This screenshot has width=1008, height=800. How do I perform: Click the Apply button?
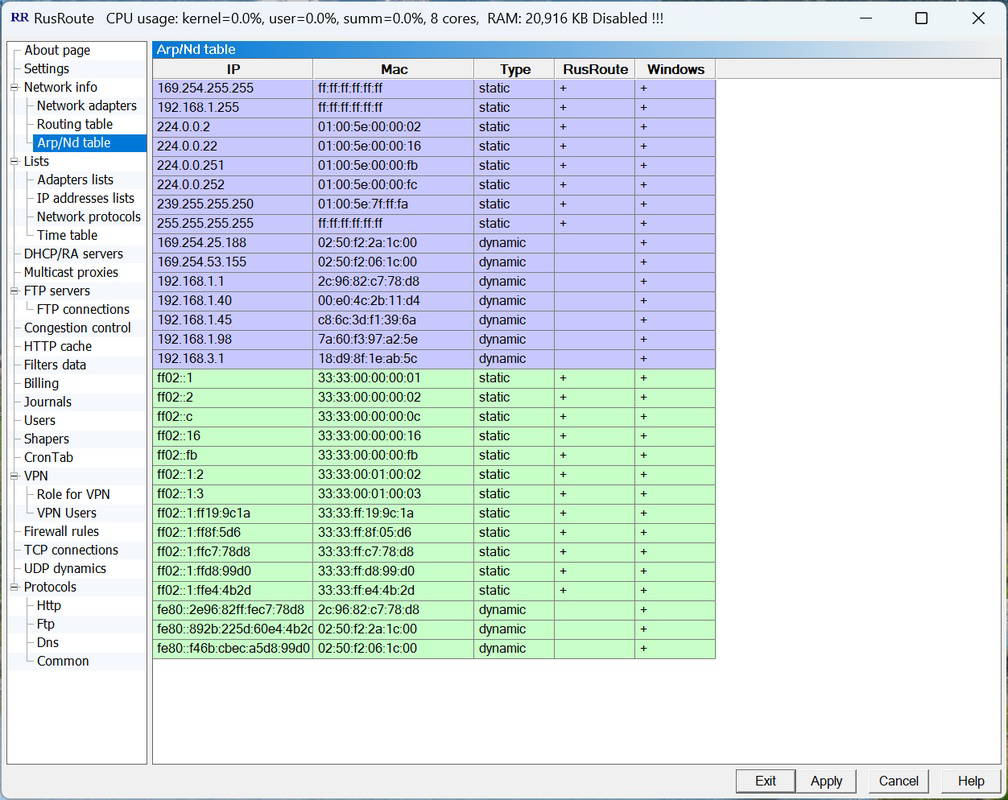coord(826,781)
